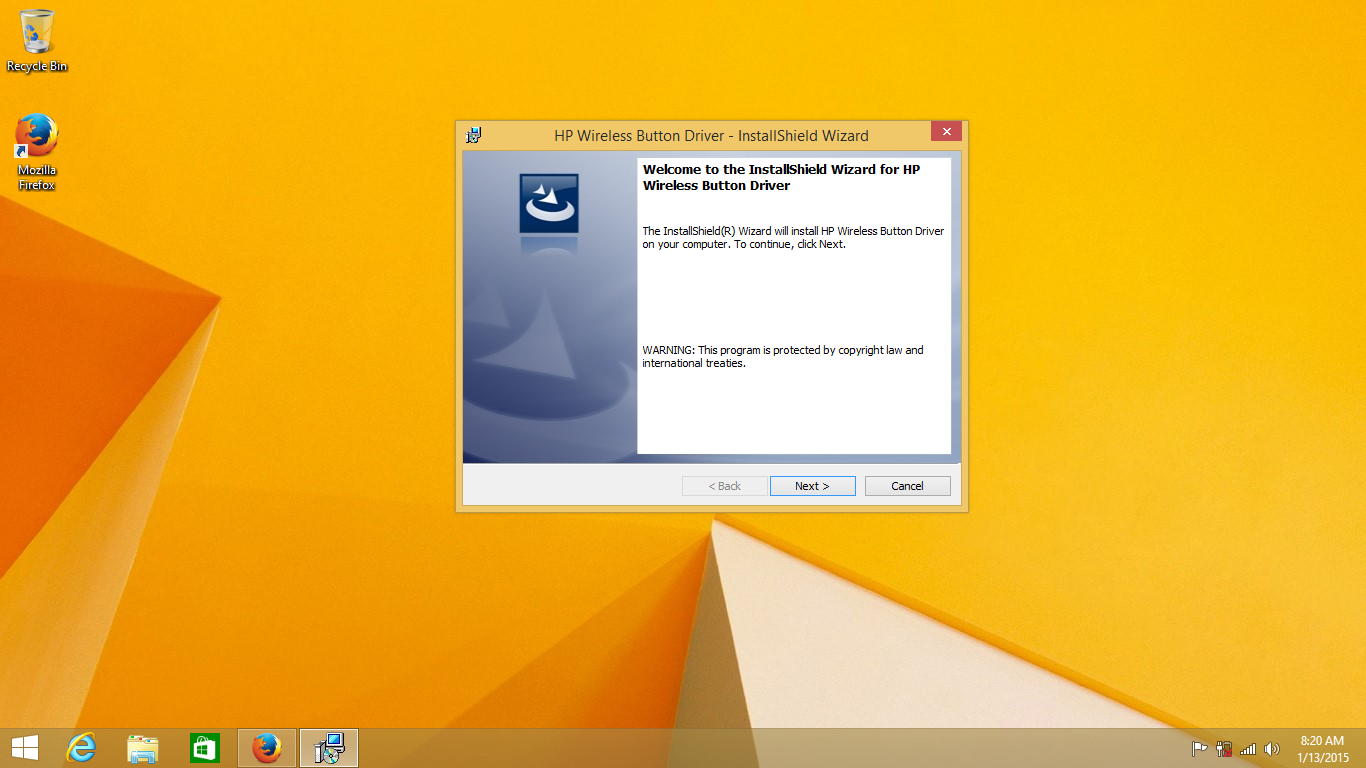Viewport: 1366px width, 768px height.
Task: Click the 'Welcome to the InstallShield Wizard' heading
Action: click(x=781, y=177)
